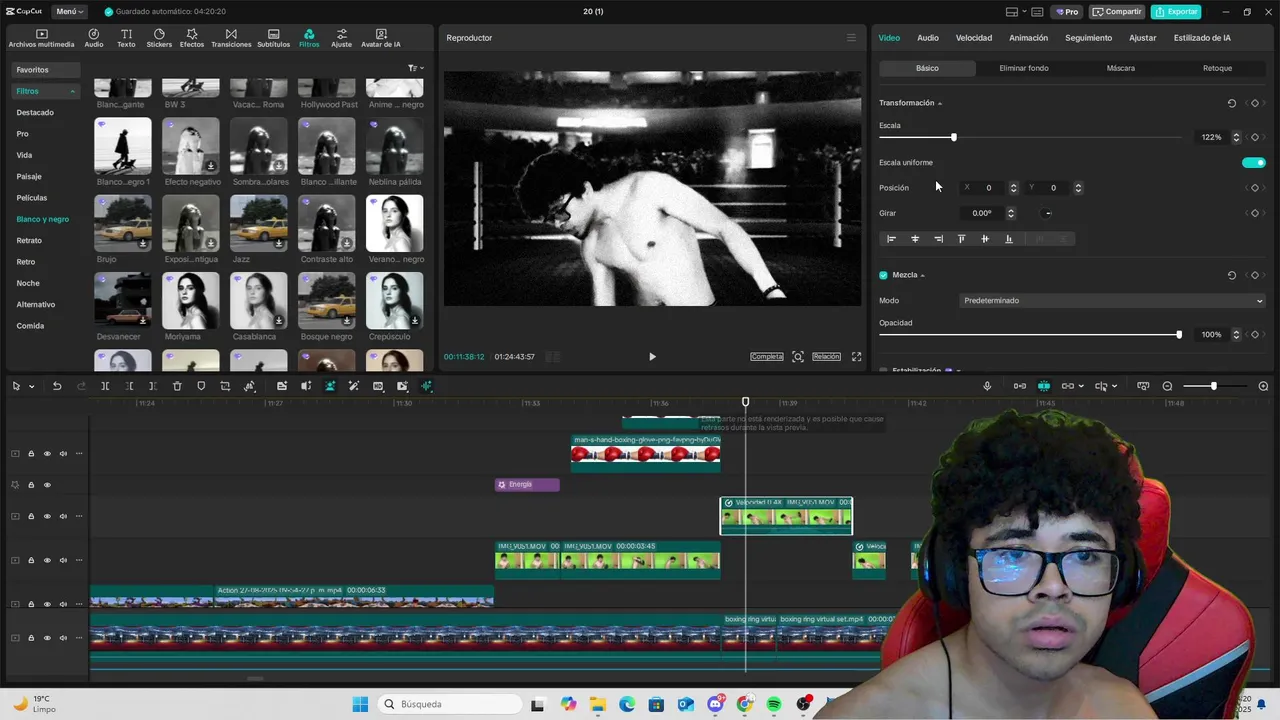Adjust the Opacidad slider handle

point(1179,335)
